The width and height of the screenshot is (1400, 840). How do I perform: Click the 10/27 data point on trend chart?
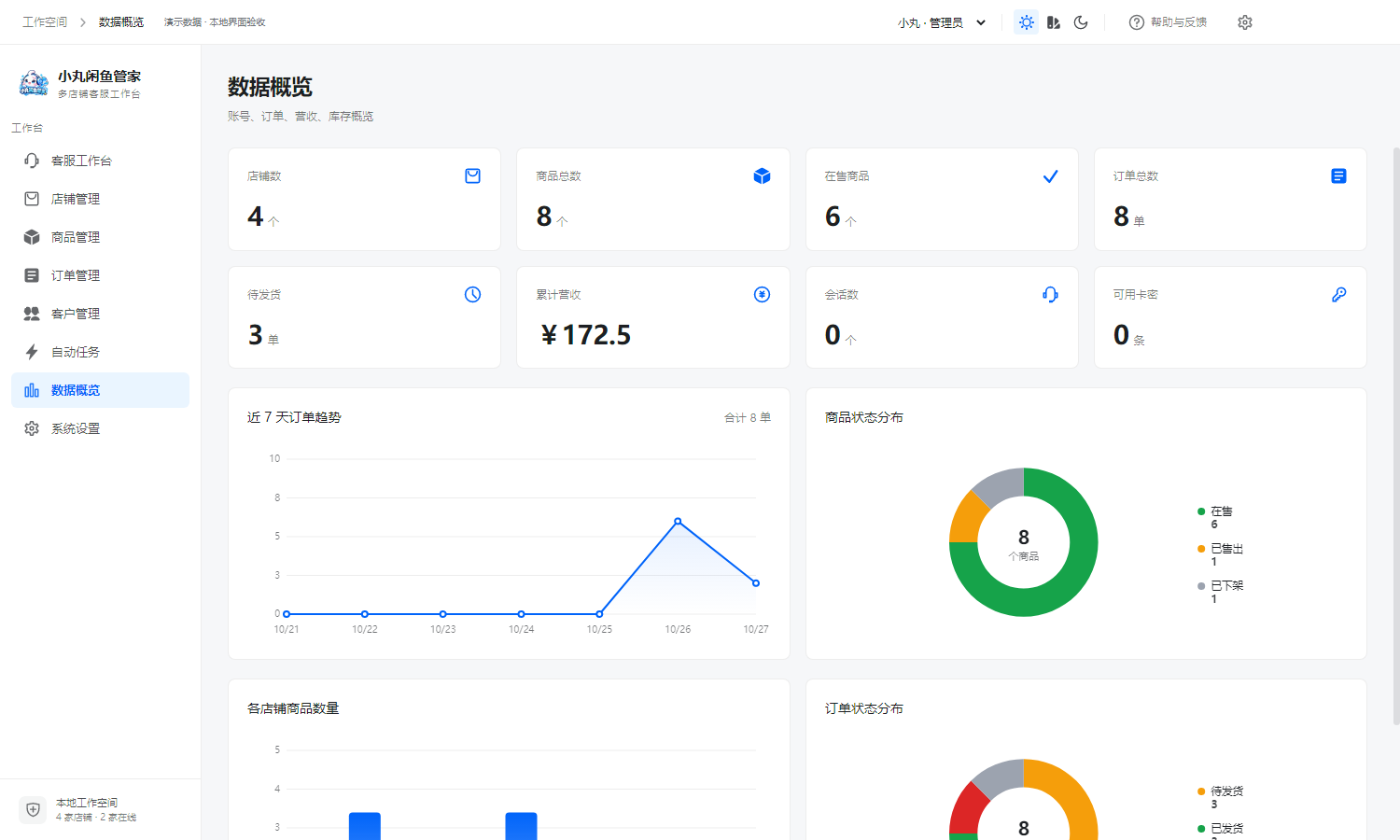coord(756,583)
